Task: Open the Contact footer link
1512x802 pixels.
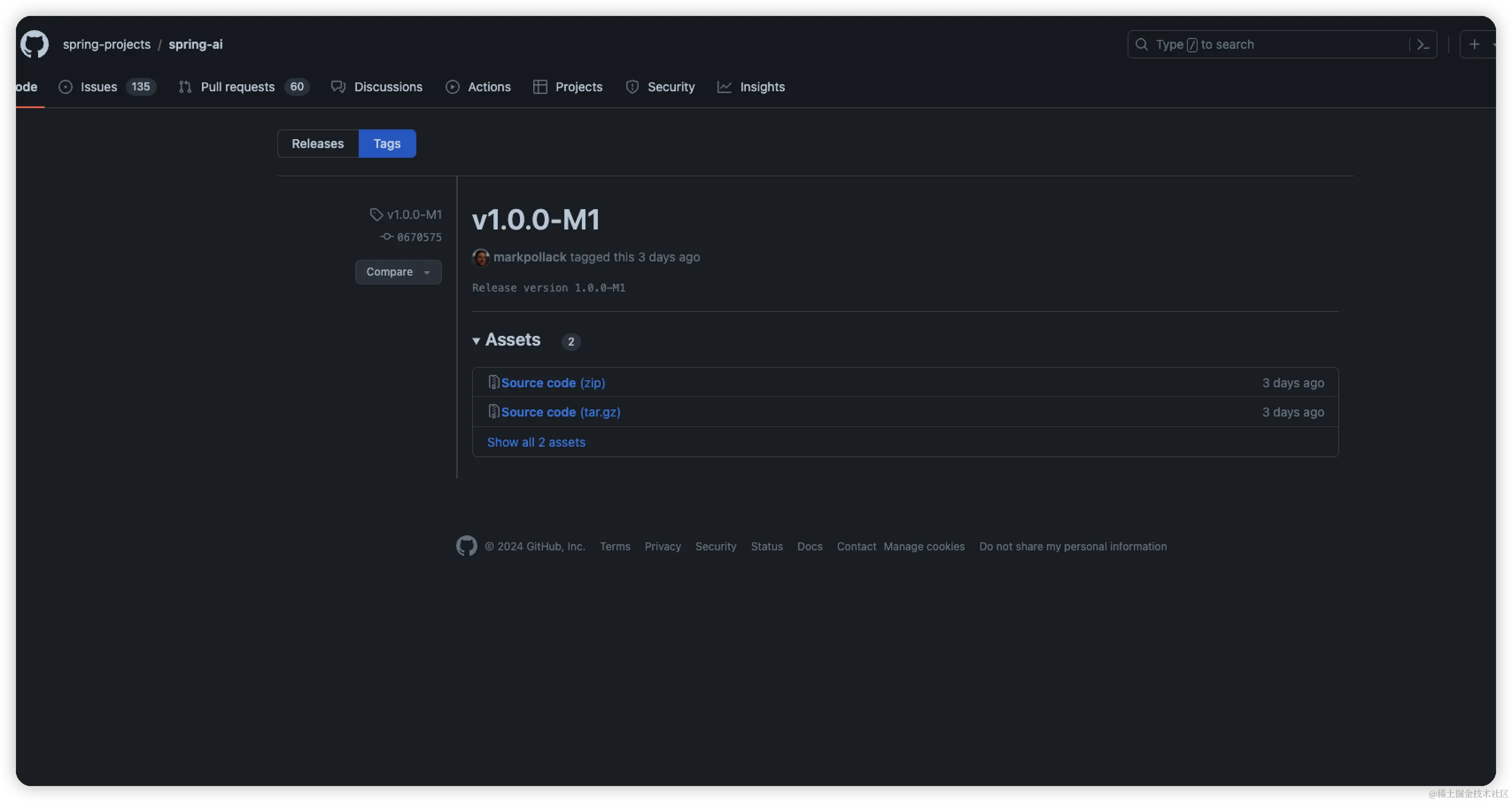Action: pyautogui.click(x=856, y=546)
